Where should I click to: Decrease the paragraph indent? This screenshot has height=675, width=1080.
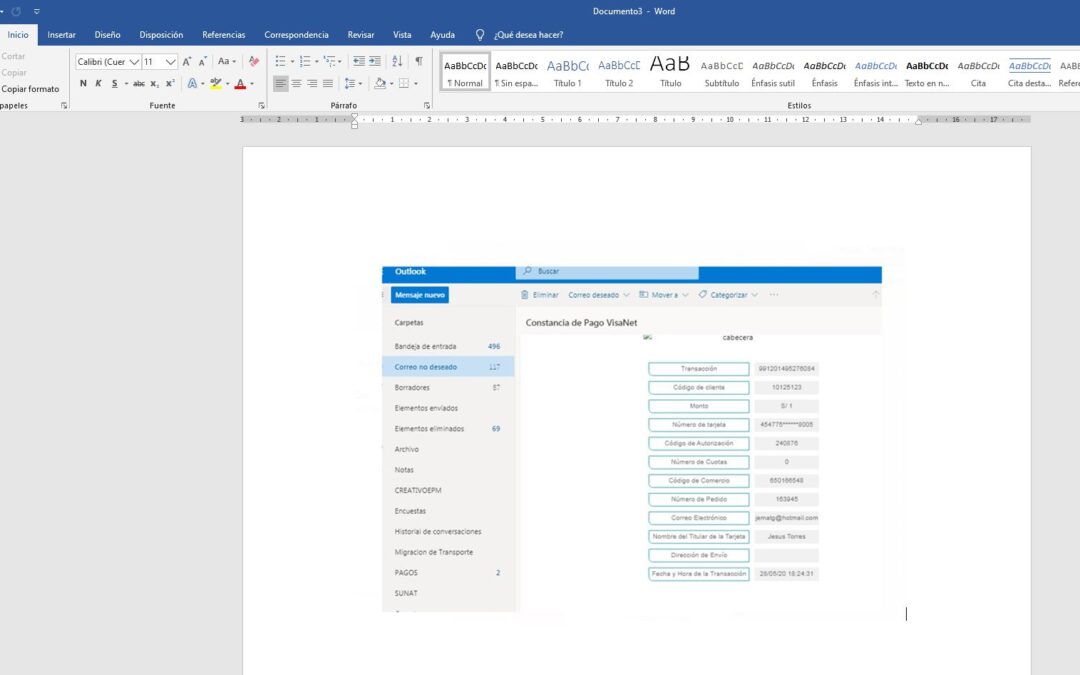click(359, 61)
